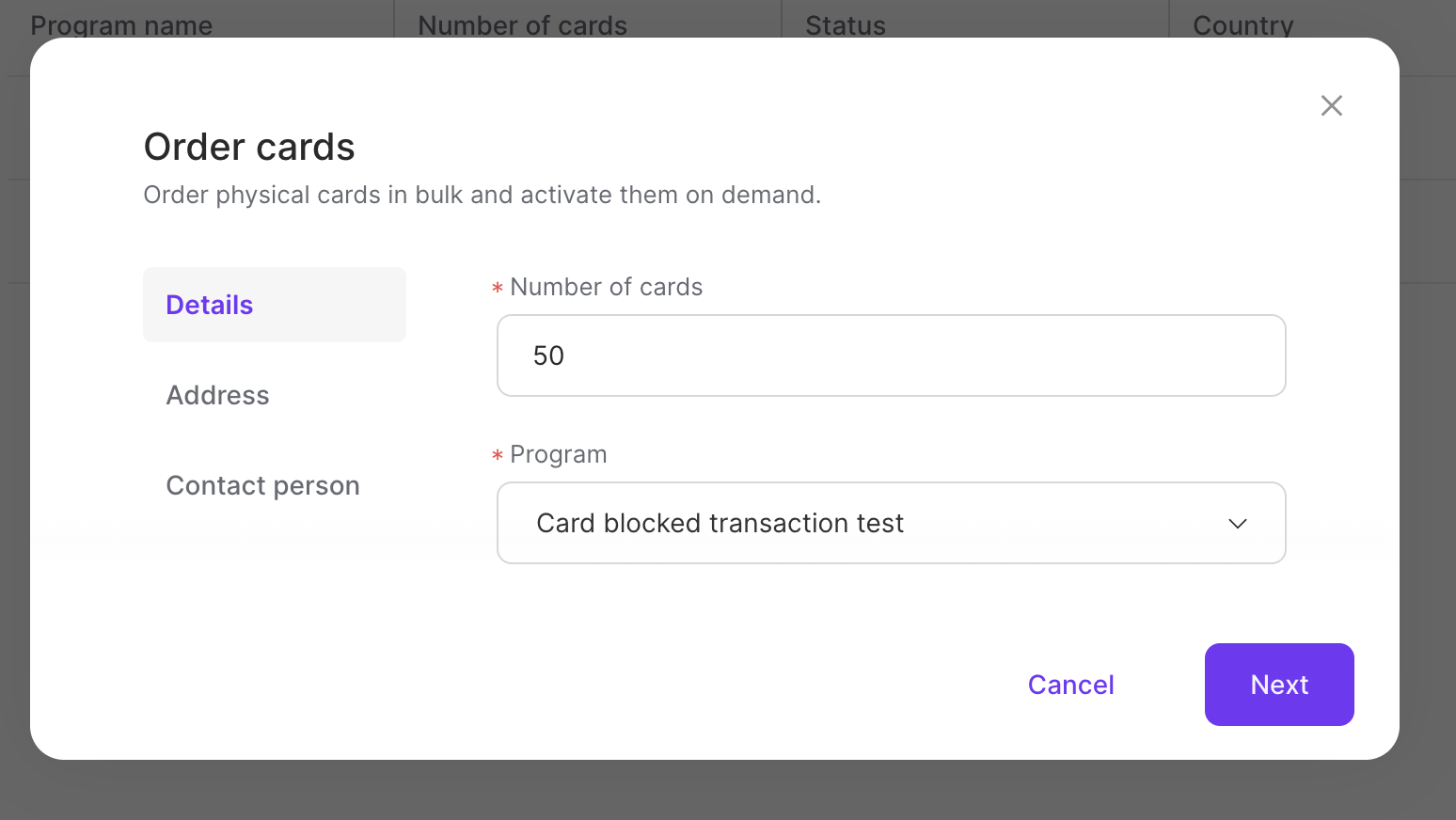Click the X icon to dismiss the modal
The image size is (1456, 820).
tap(1331, 105)
